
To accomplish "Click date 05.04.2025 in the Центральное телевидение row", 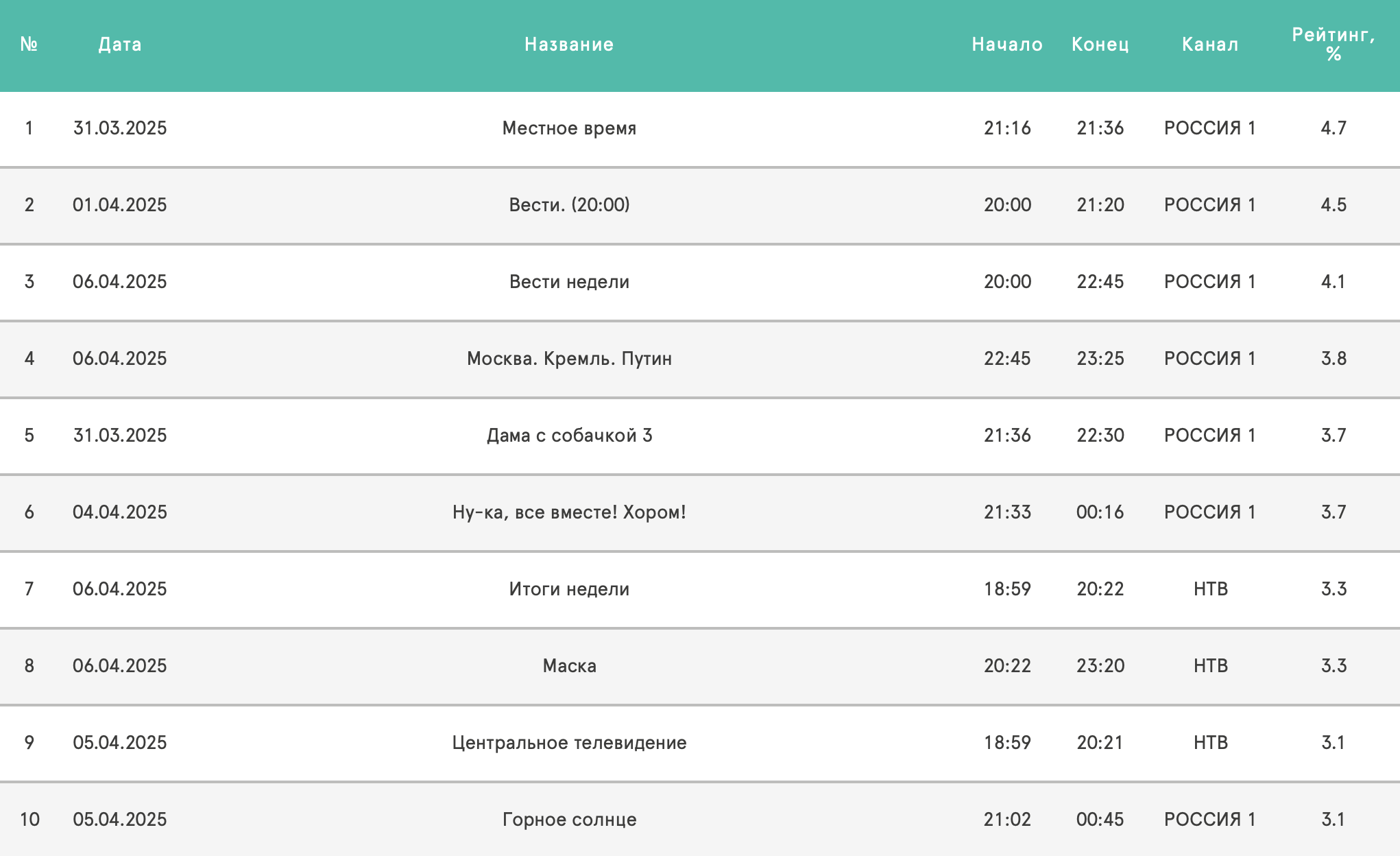I will (120, 743).
